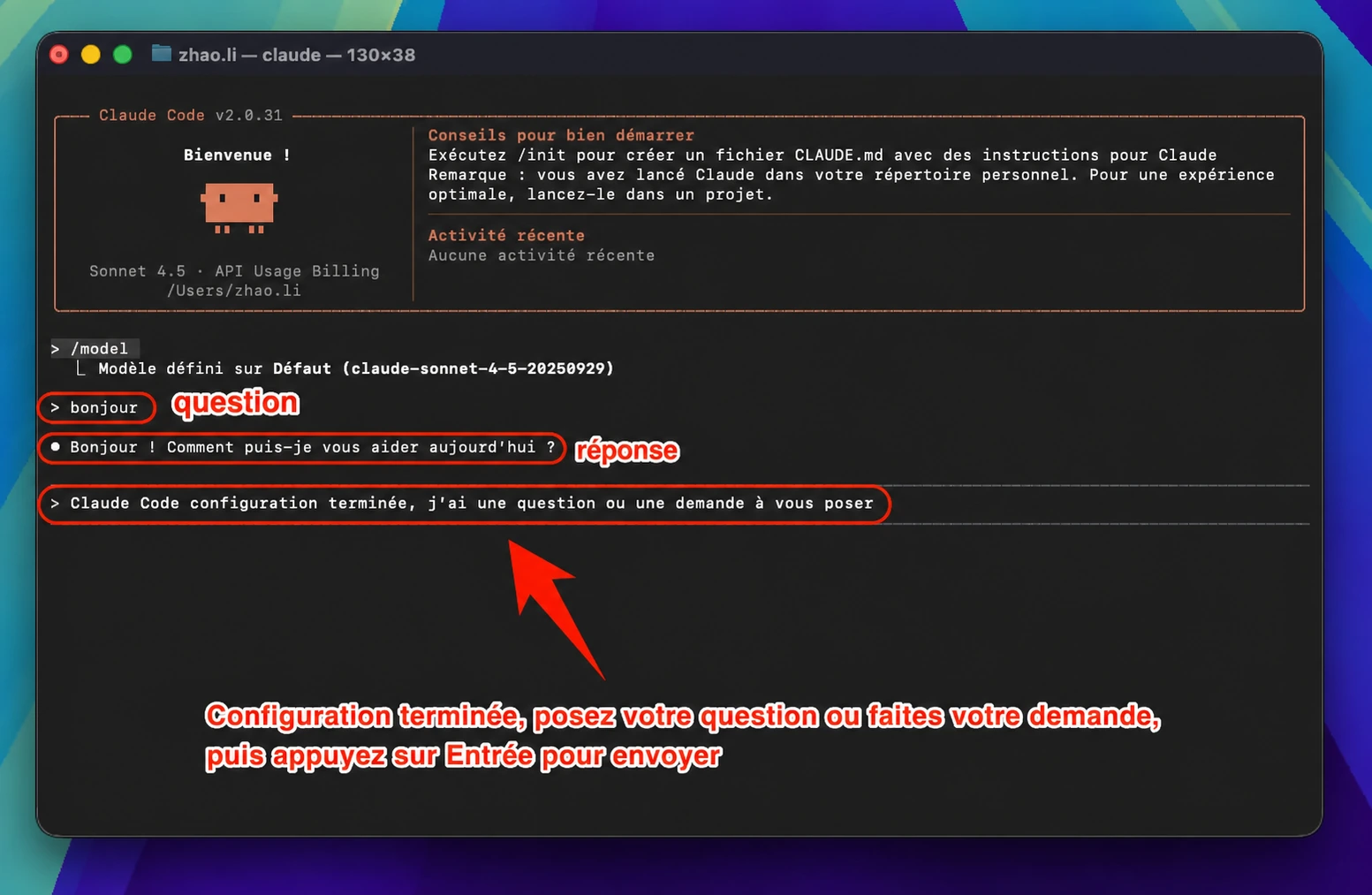Click the Claude Code pixel mascot icon

(239, 209)
